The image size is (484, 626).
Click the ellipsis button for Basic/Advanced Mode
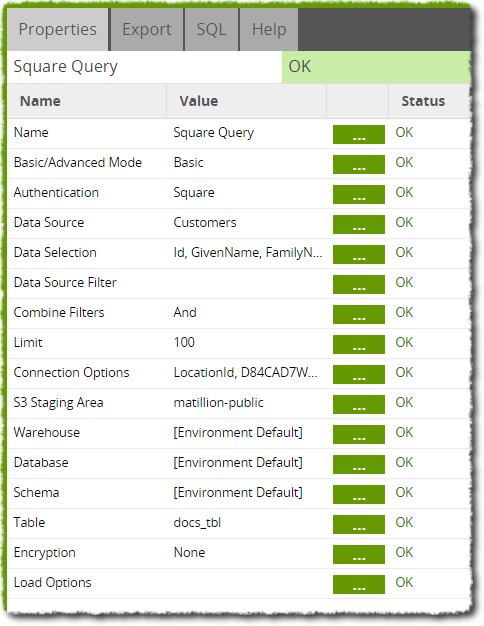[359, 164]
